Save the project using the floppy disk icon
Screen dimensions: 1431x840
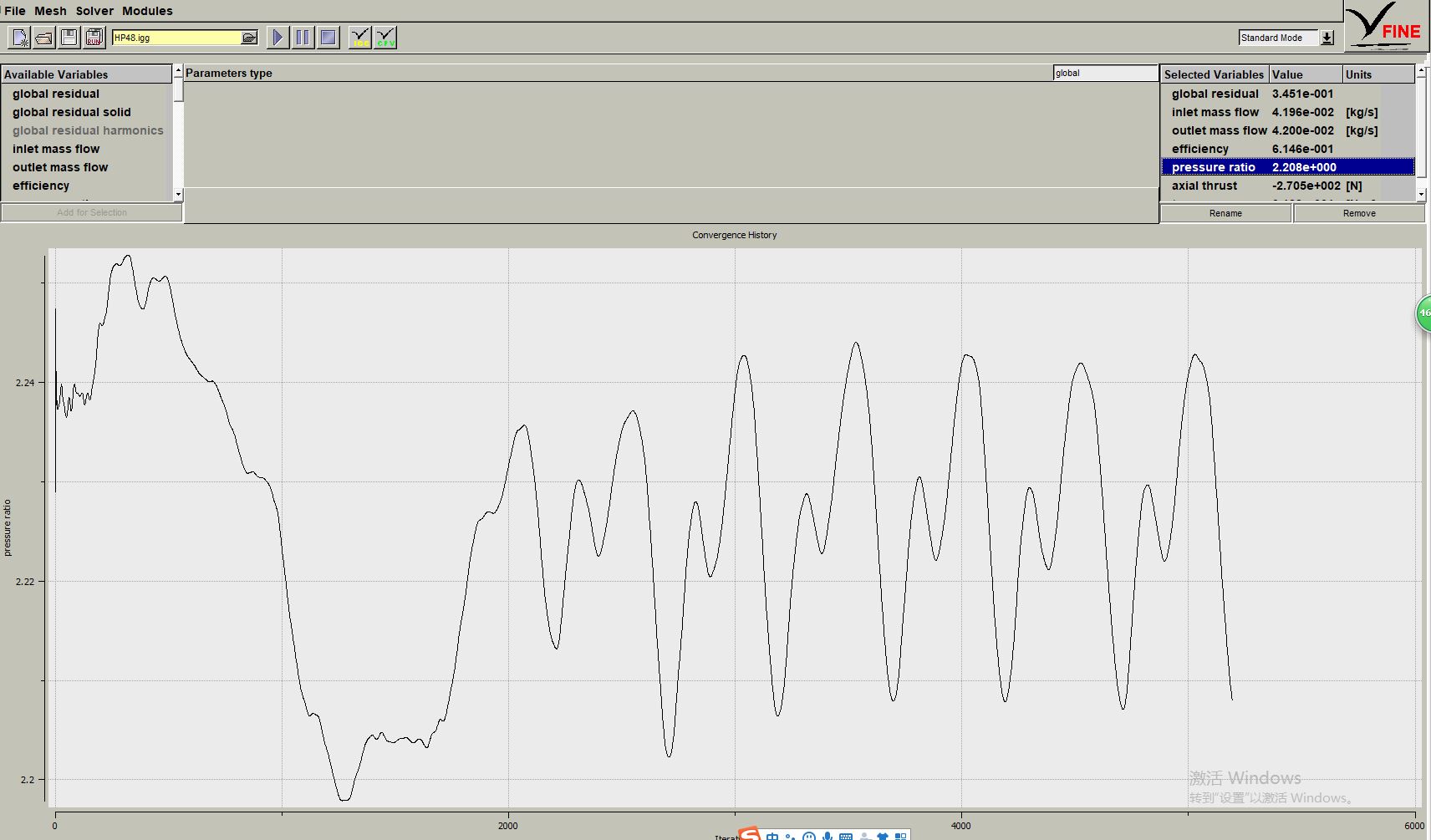click(x=69, y=38)
